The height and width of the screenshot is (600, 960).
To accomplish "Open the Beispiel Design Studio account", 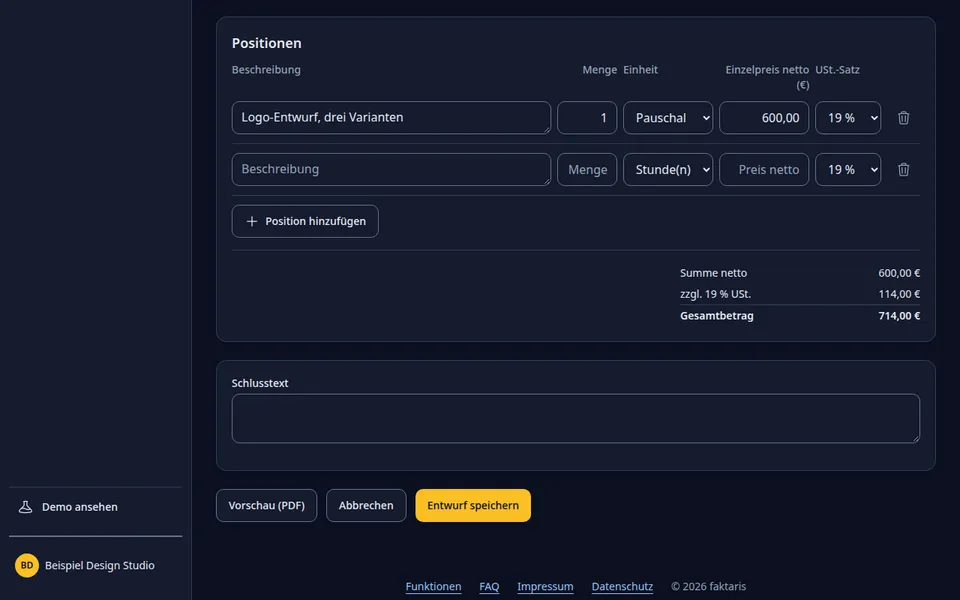I will [x=96, y=565].
